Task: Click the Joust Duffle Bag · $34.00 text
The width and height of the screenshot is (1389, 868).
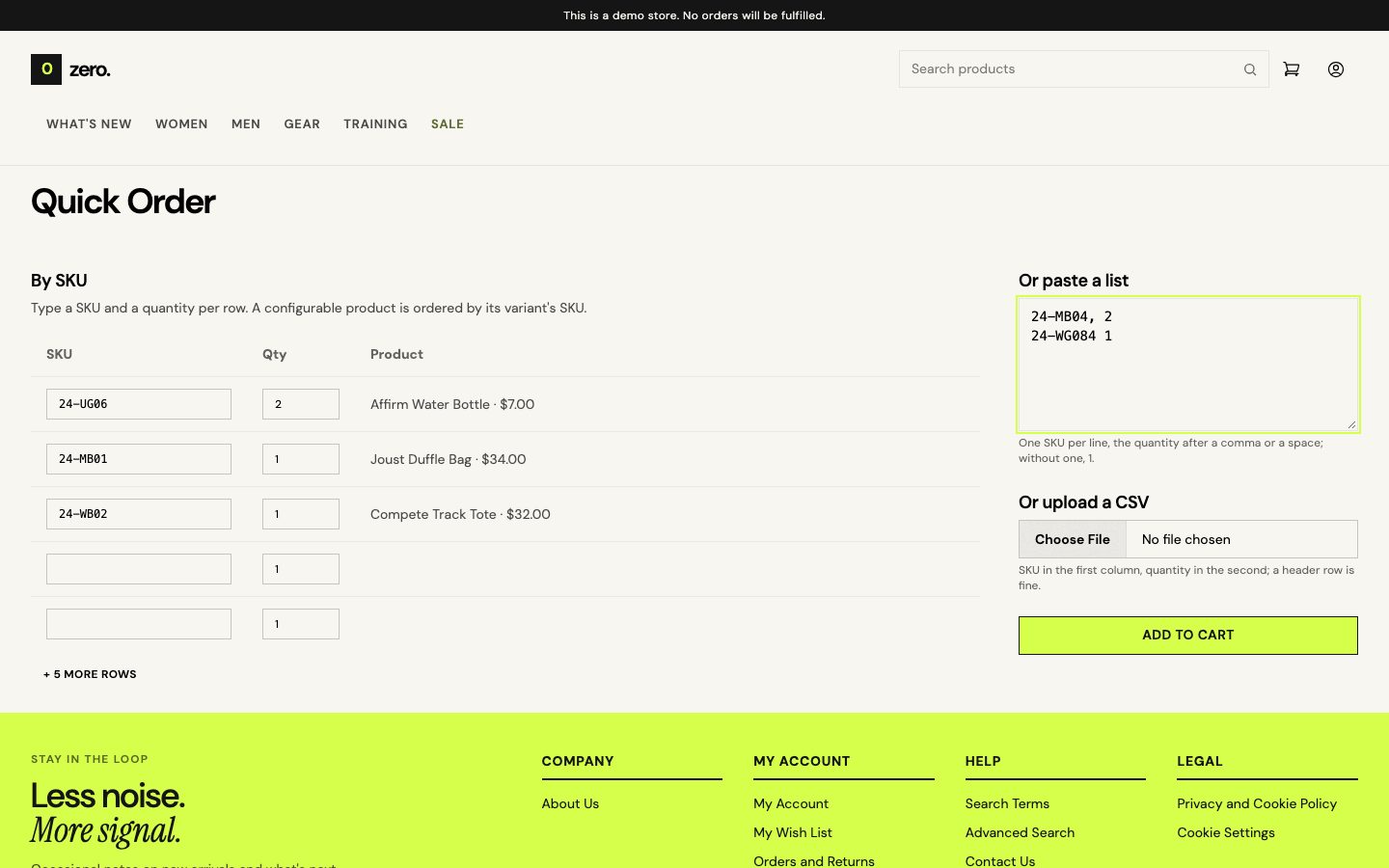Action: point(449,459)
